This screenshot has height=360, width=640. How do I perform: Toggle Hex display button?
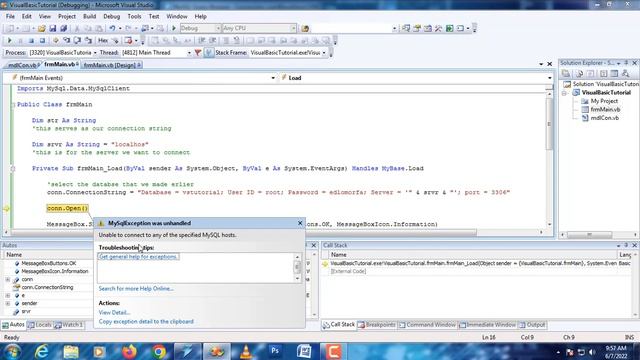point(103,41)
